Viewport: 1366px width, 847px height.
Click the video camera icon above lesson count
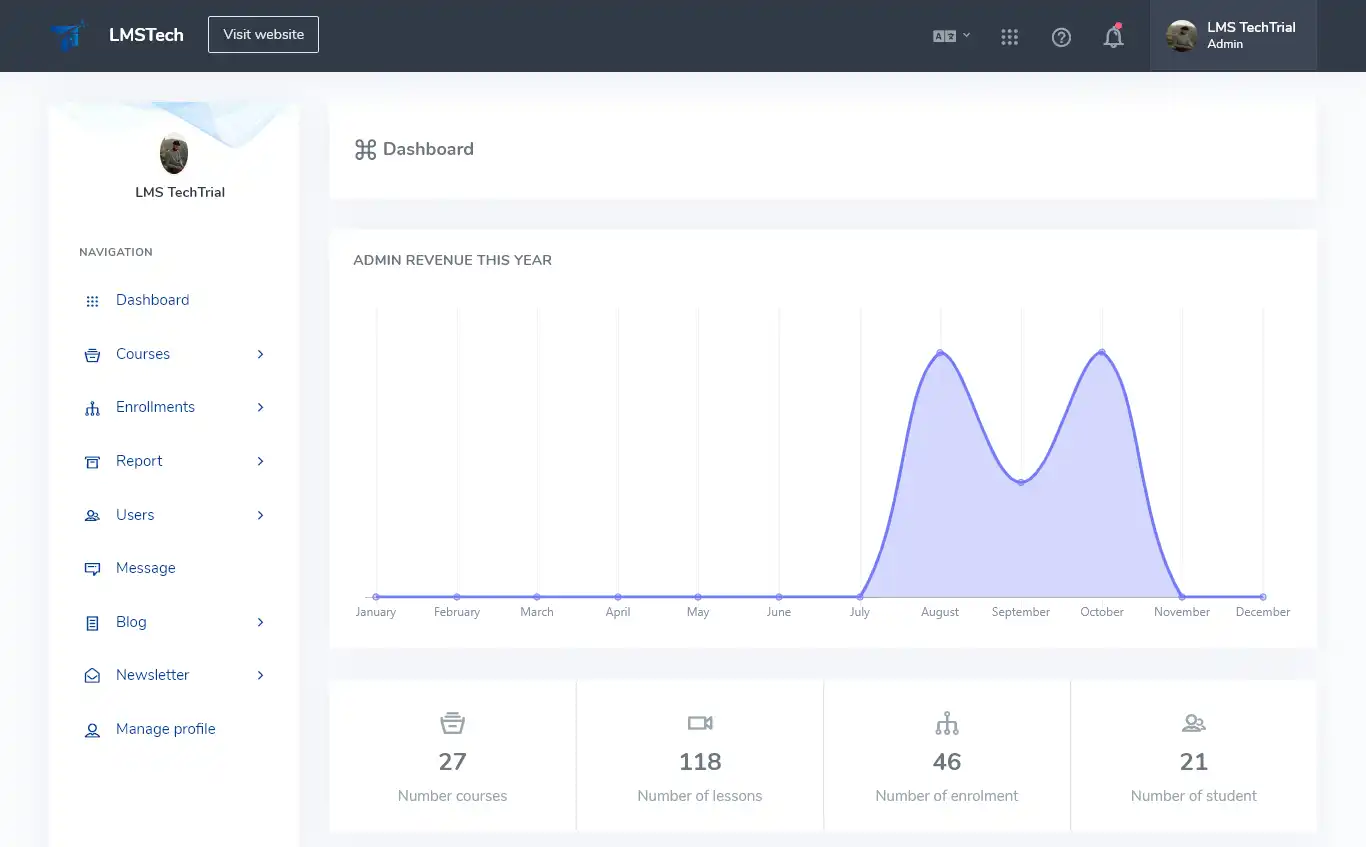click(699, 722)
